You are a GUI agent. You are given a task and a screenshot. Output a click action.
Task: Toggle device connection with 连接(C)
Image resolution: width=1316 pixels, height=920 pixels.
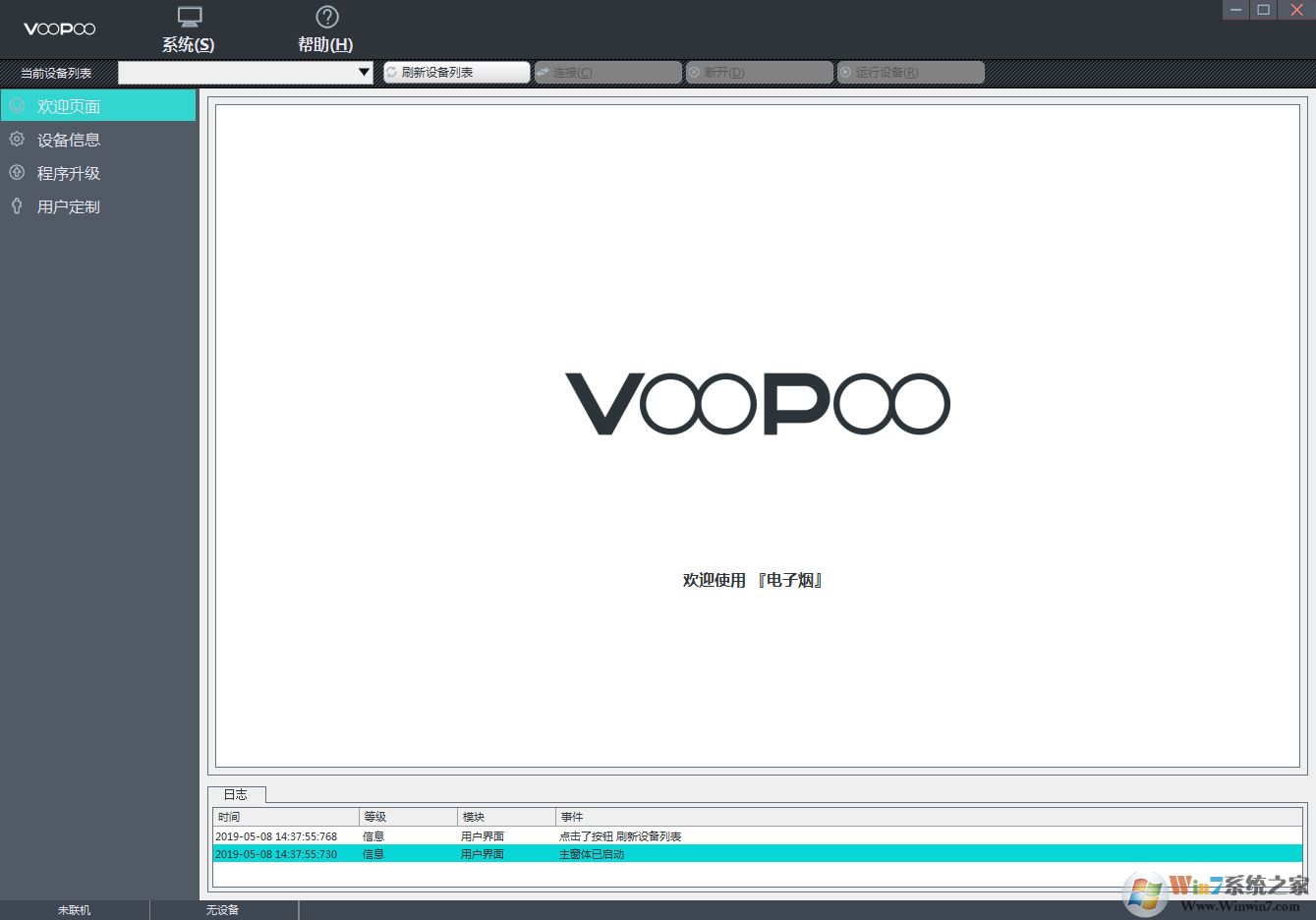tap(607, 72)
